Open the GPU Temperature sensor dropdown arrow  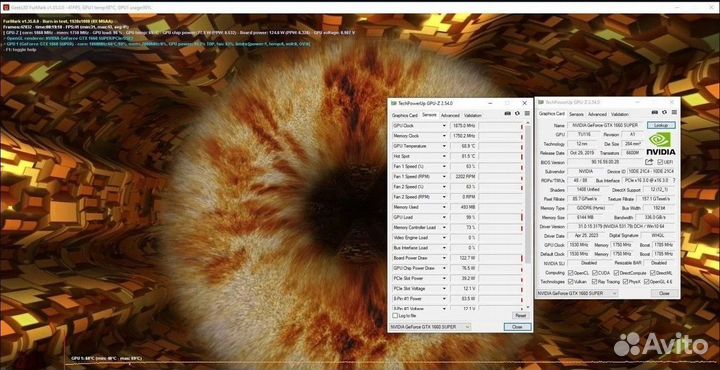444,146
